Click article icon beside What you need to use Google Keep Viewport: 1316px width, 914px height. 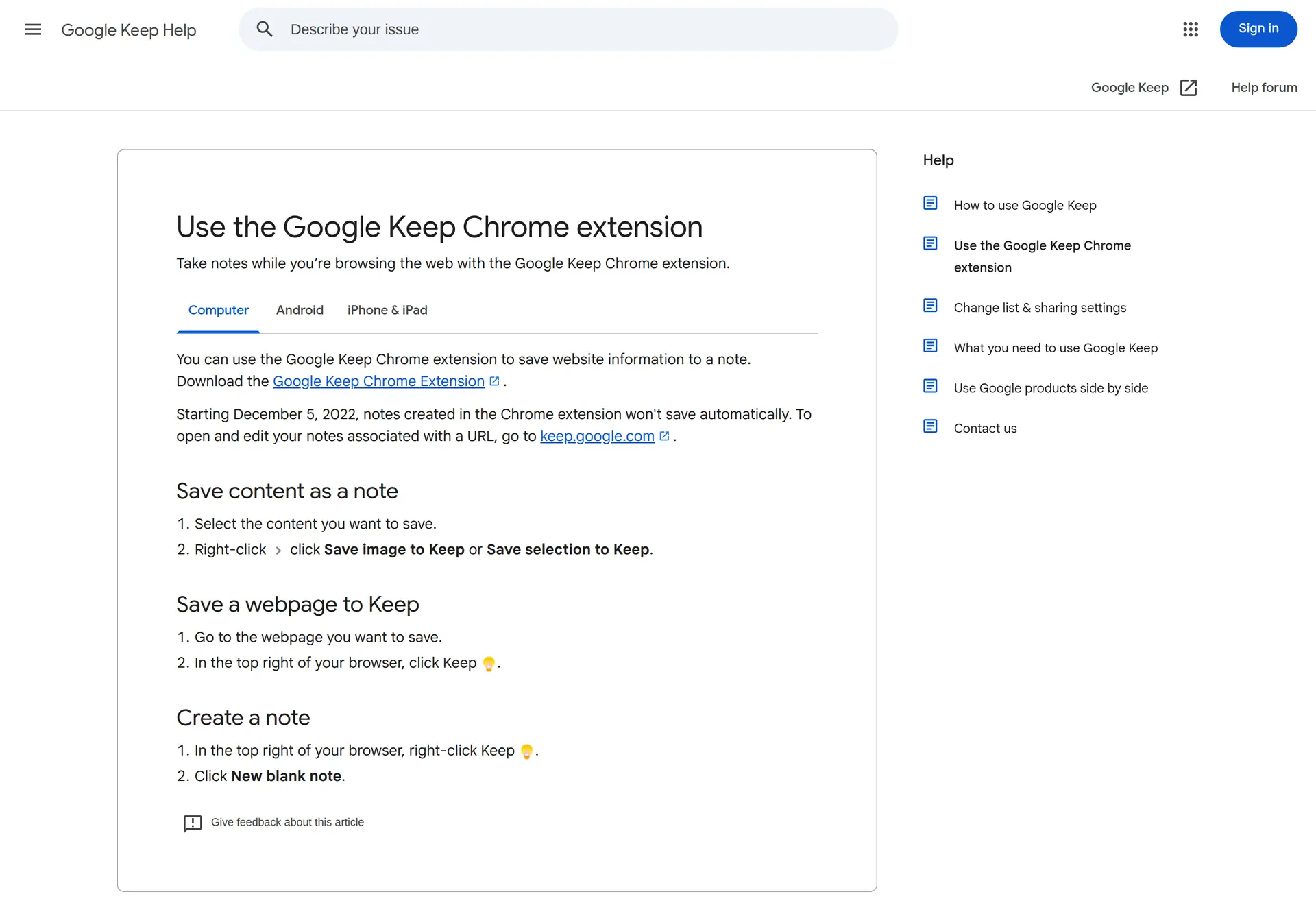[x=930, y=346]
